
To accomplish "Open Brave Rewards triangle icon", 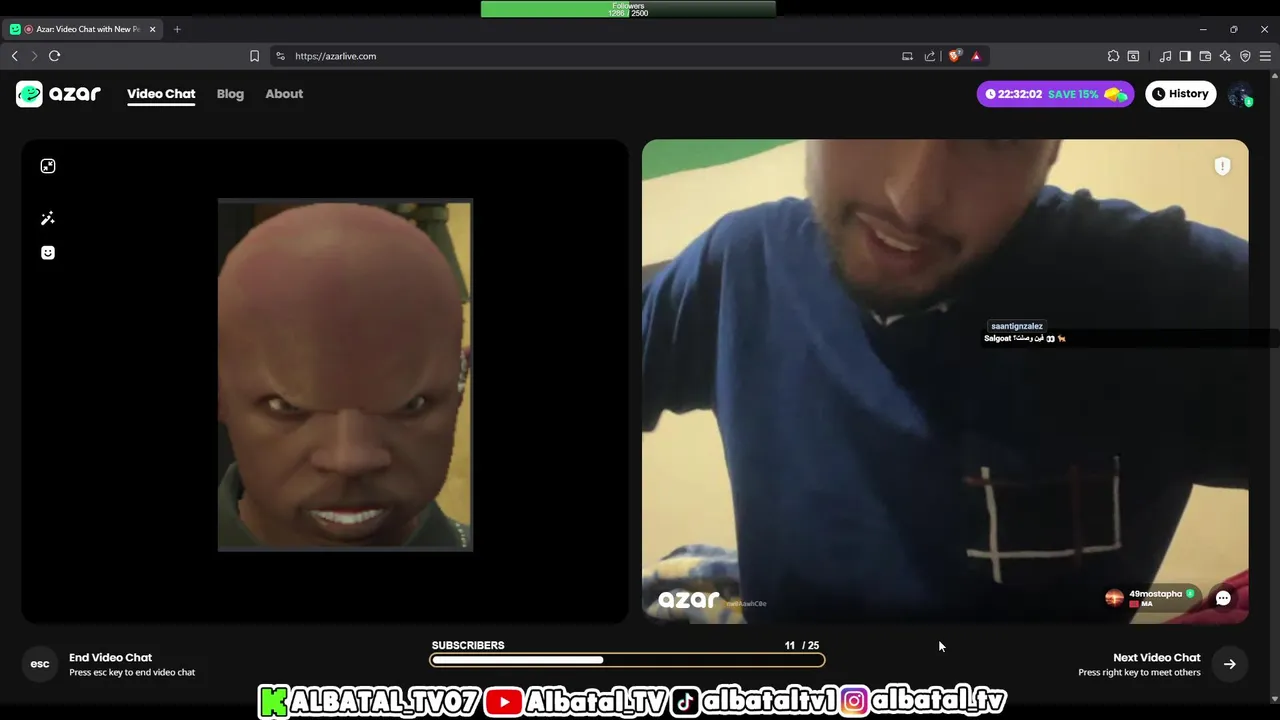I will (976, 56).
